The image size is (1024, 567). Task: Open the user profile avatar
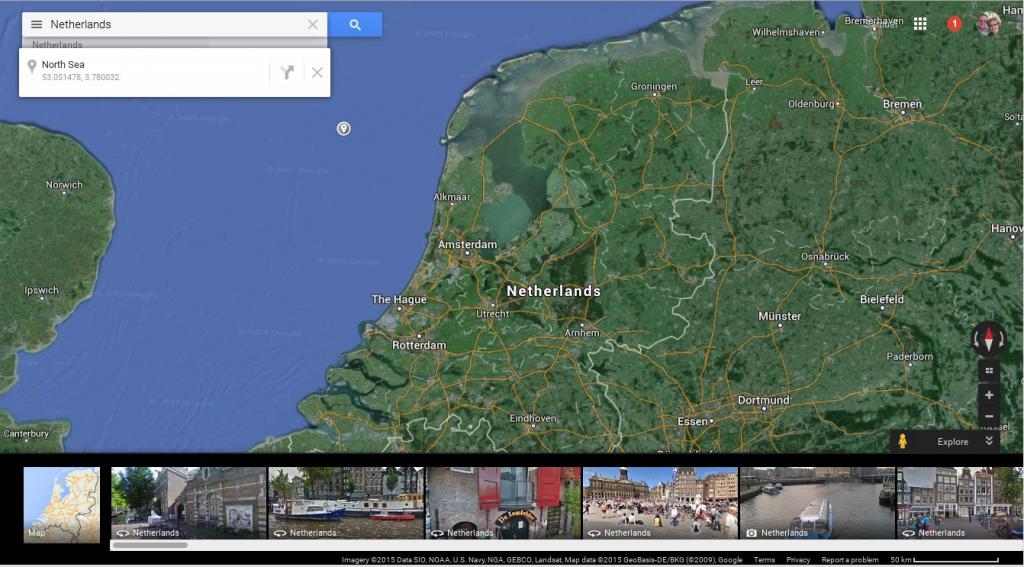click(x=988, y=24)
